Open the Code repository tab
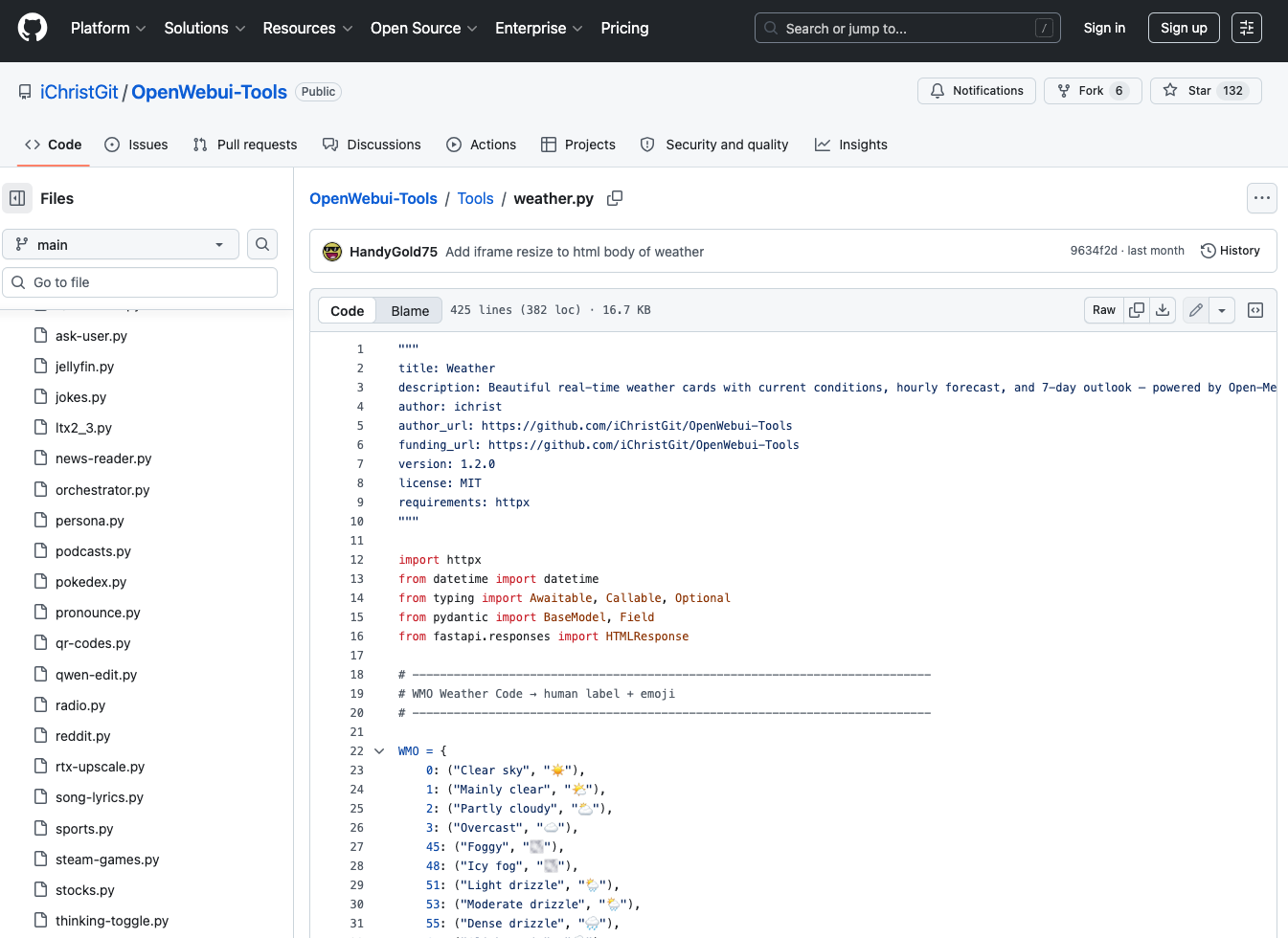 (x=54, y=145)
